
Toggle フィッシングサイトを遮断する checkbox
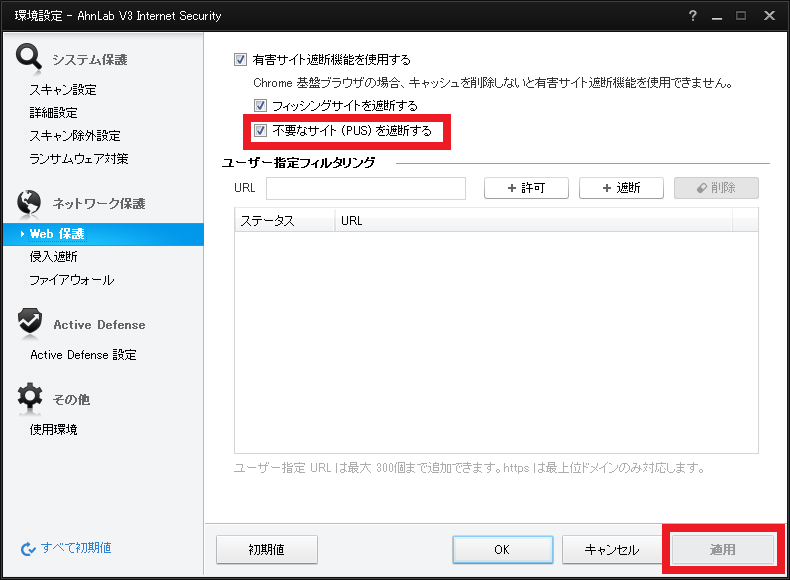260,105
